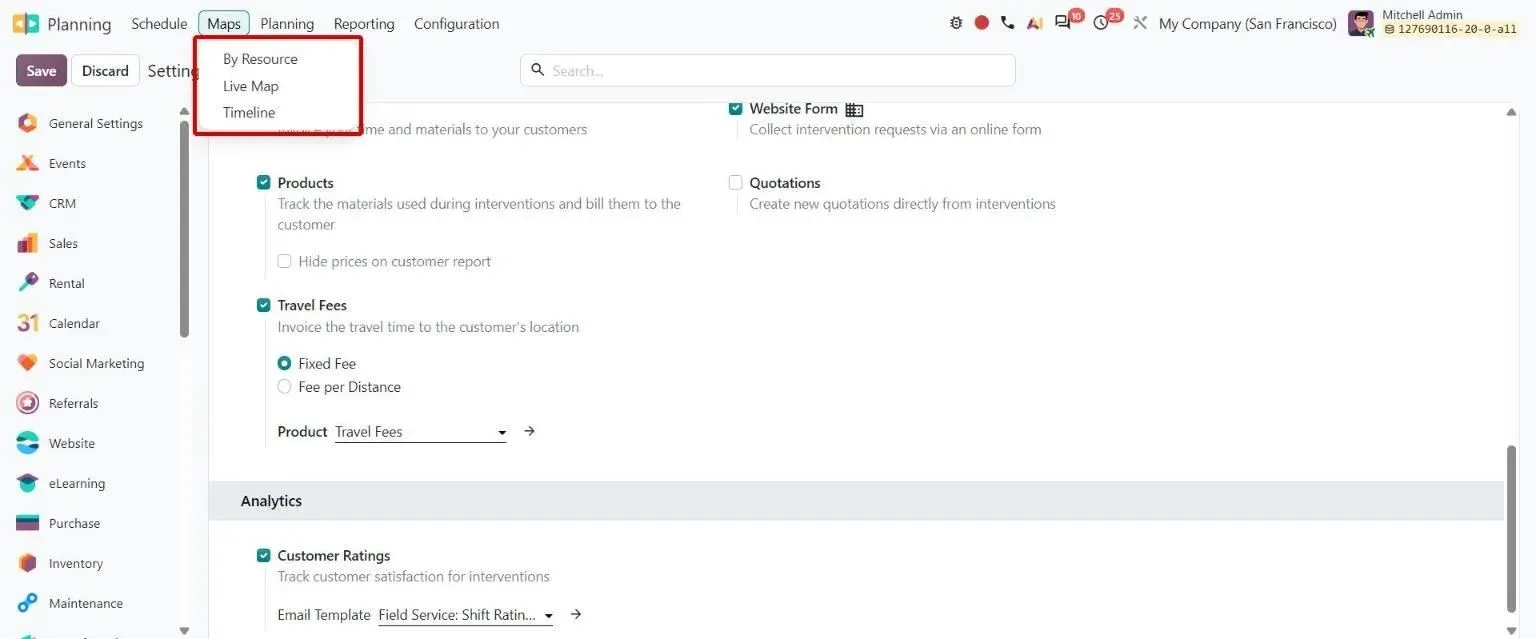Open the AI assistant icon
The height and width of the screenshot is (639, 1536).
(1035, 23)
